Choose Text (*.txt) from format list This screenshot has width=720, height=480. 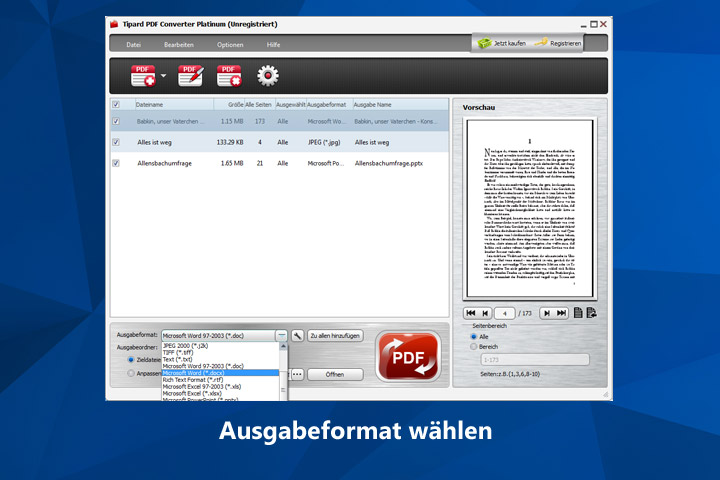(220, 359)
